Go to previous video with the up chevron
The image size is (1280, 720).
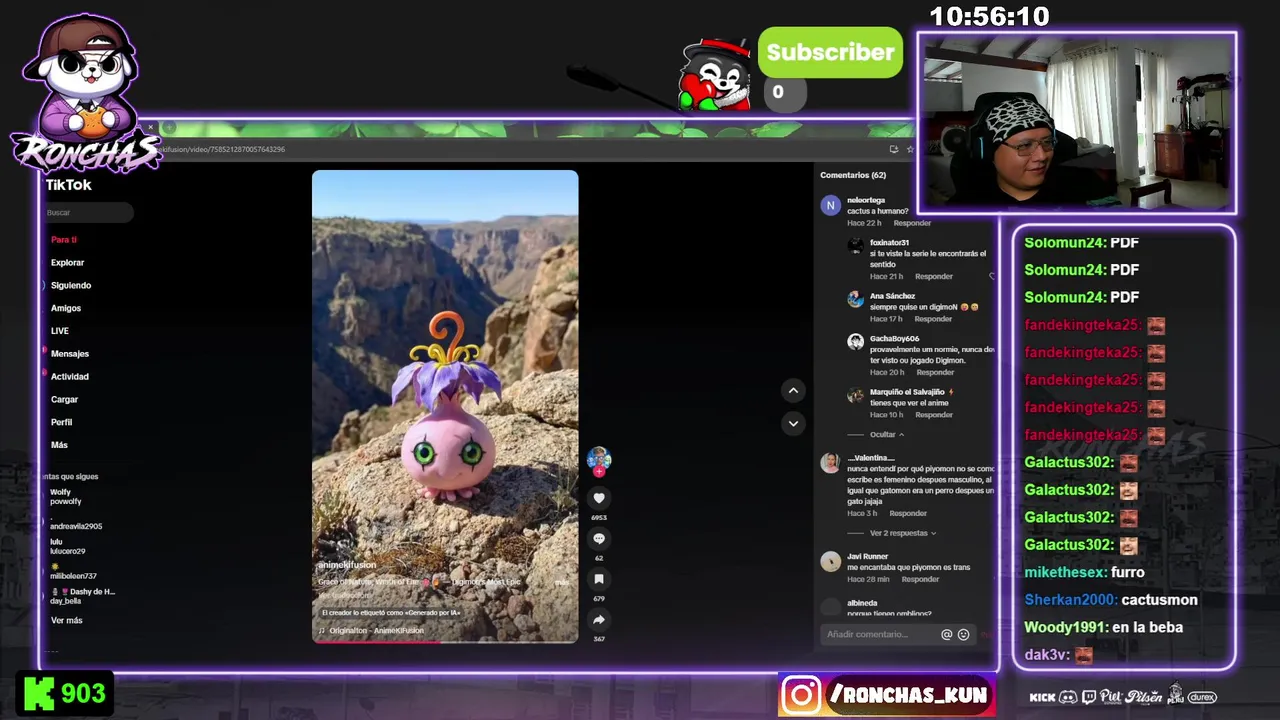[x=793, y=391]
